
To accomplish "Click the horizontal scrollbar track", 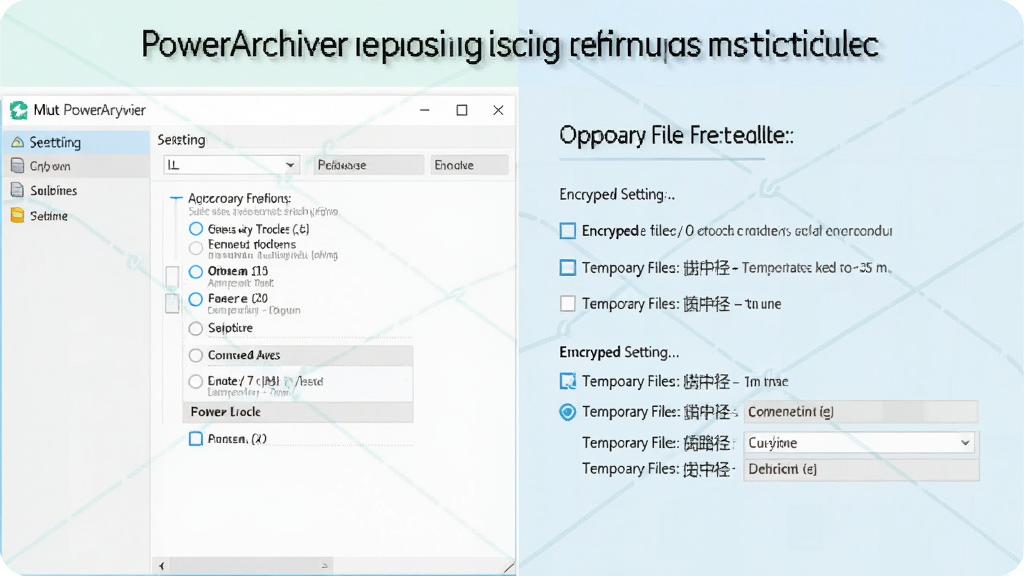I will pyautogui.click(x=336, y=566).
